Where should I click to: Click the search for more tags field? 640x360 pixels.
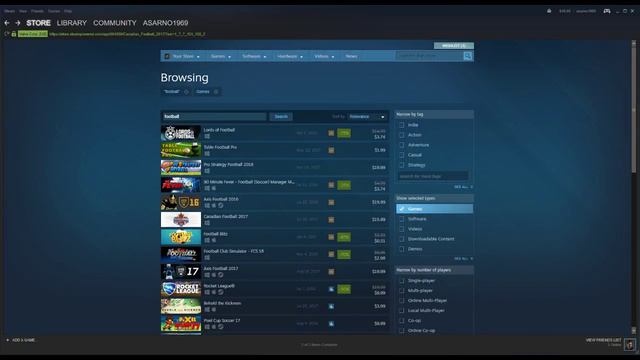[x=433, y=176]
